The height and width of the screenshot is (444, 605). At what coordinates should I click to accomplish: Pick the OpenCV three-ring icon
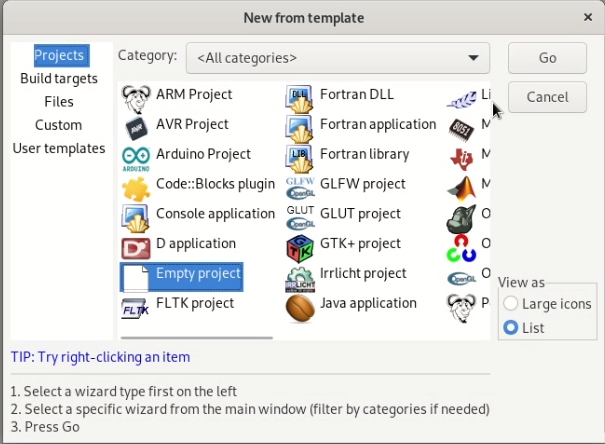[461, 248]
